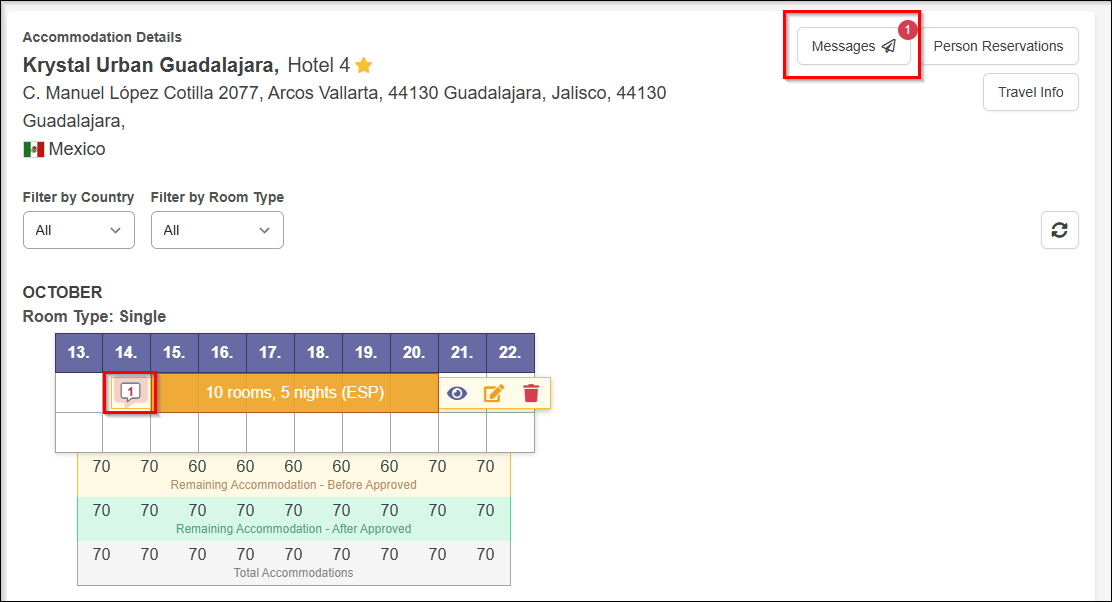Click the Remaining Accommodation - After Approved label

(x=293, y=529)
